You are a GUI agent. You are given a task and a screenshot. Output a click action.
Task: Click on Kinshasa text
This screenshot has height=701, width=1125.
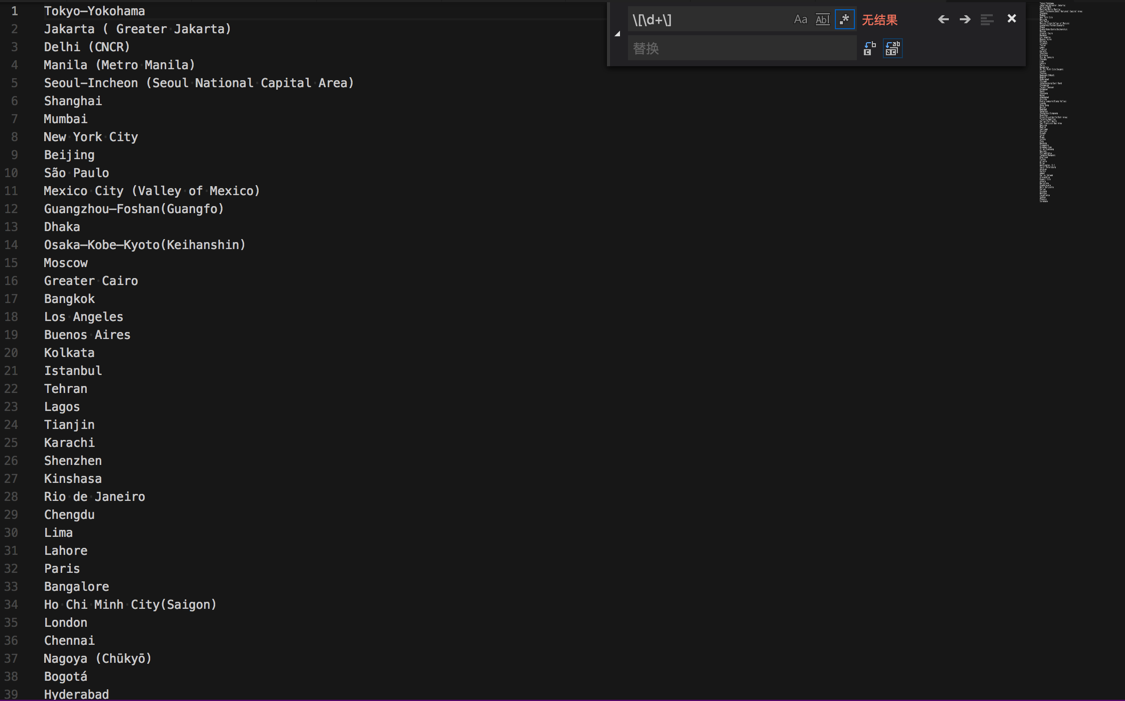click(72, 478)
